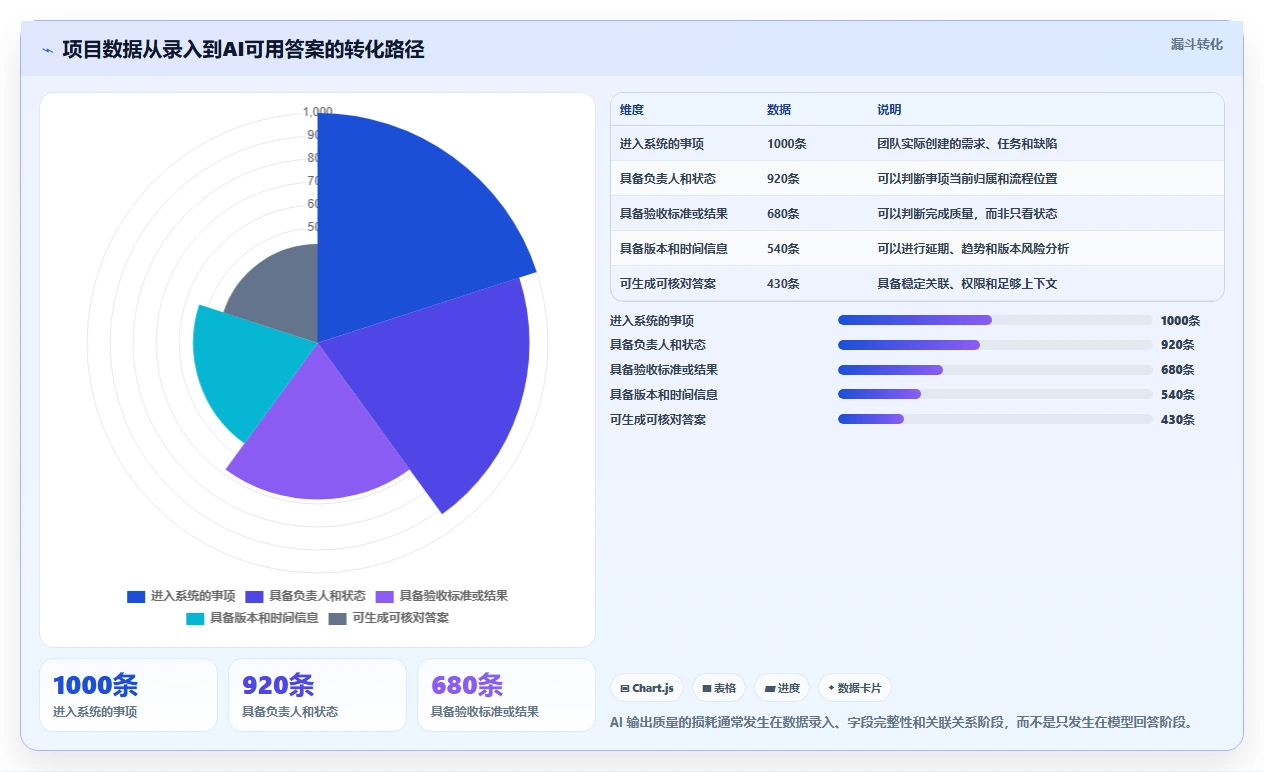
Task: Click the footnote starting AI 输出质量的损耗
Action: (x=902, y=722)
